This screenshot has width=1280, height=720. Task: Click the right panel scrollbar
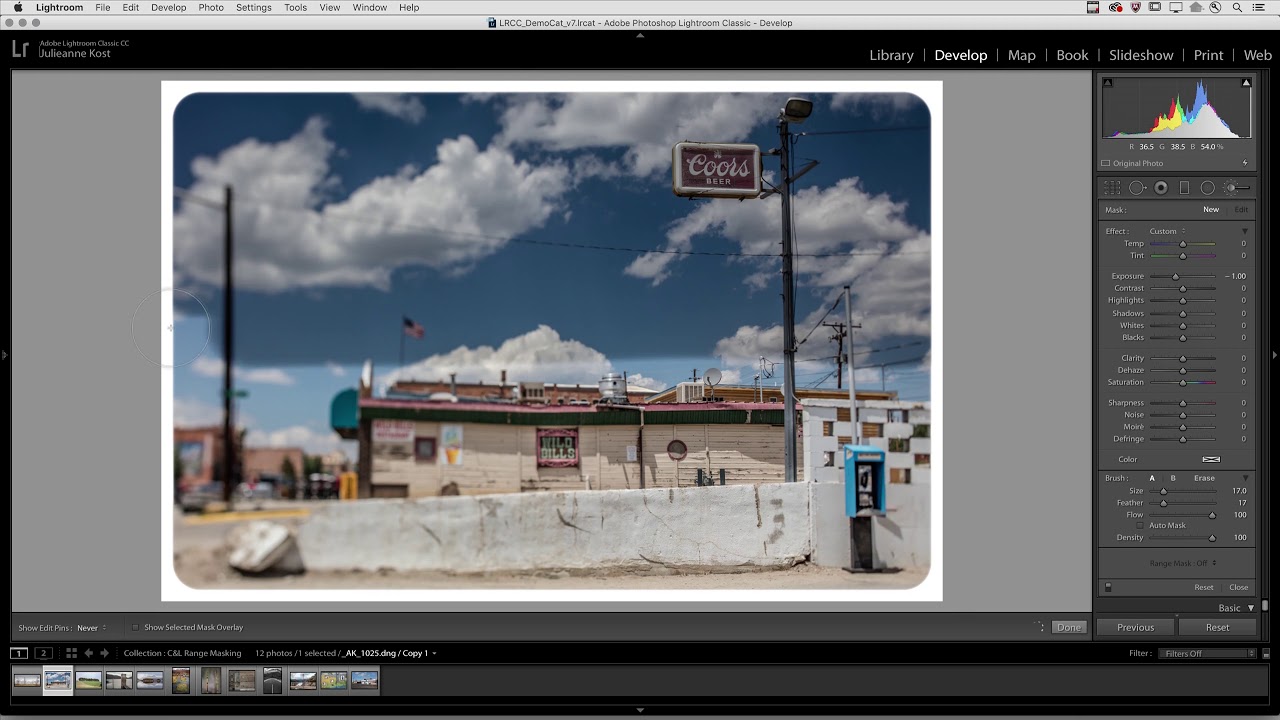(x=1265, y=606)
